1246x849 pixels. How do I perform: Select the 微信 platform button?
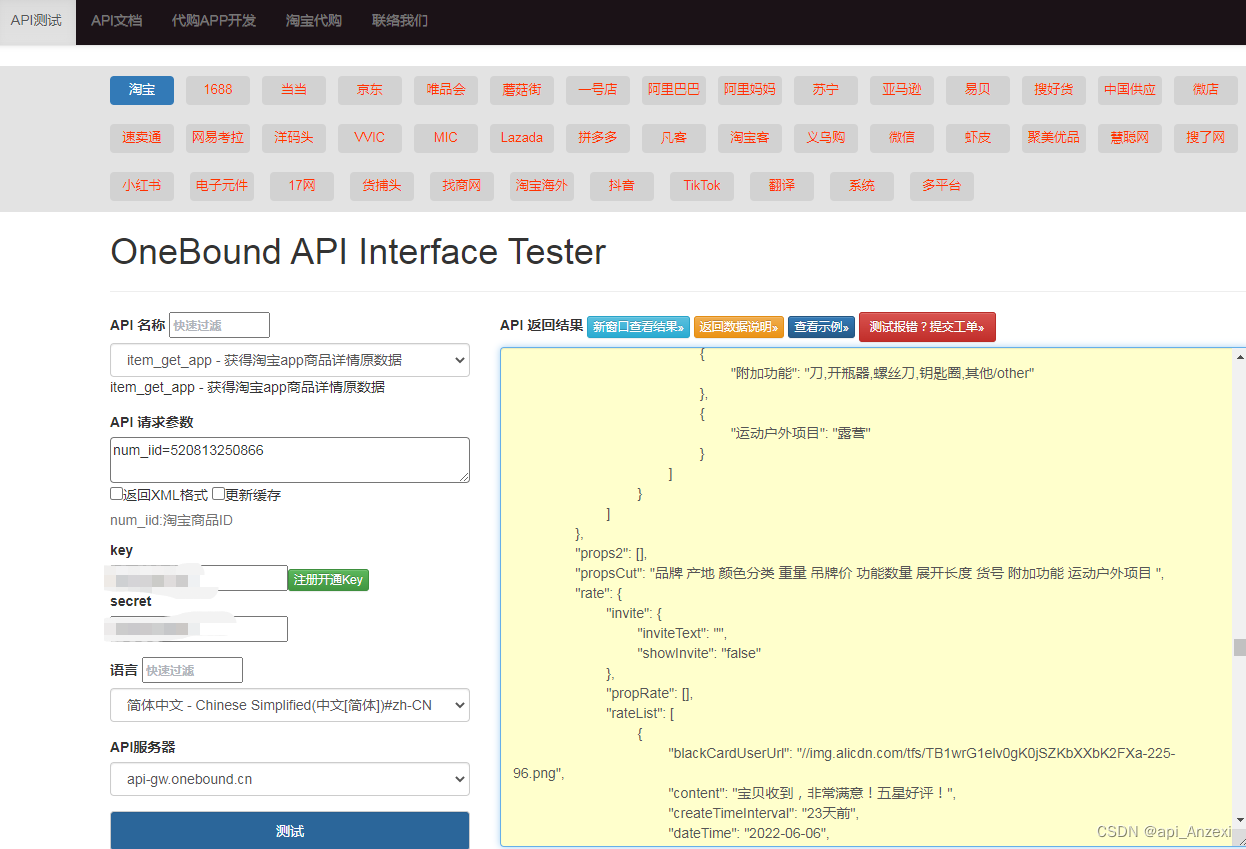[x=902, y=138]
